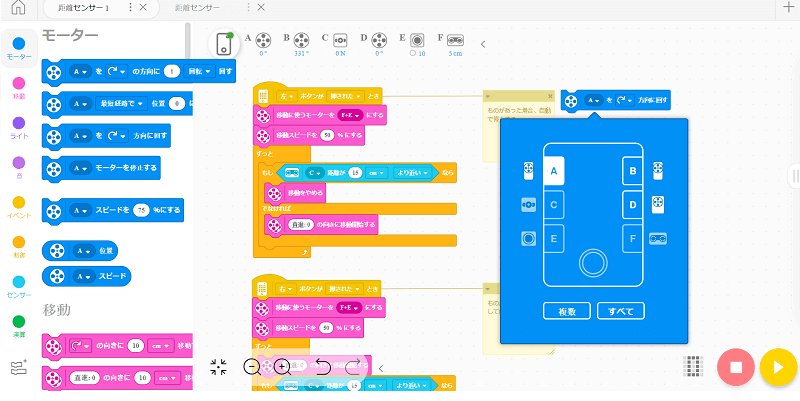Open the 距離センサー tab options menu
The image size is (800, 401).
(x=248, y=7)
